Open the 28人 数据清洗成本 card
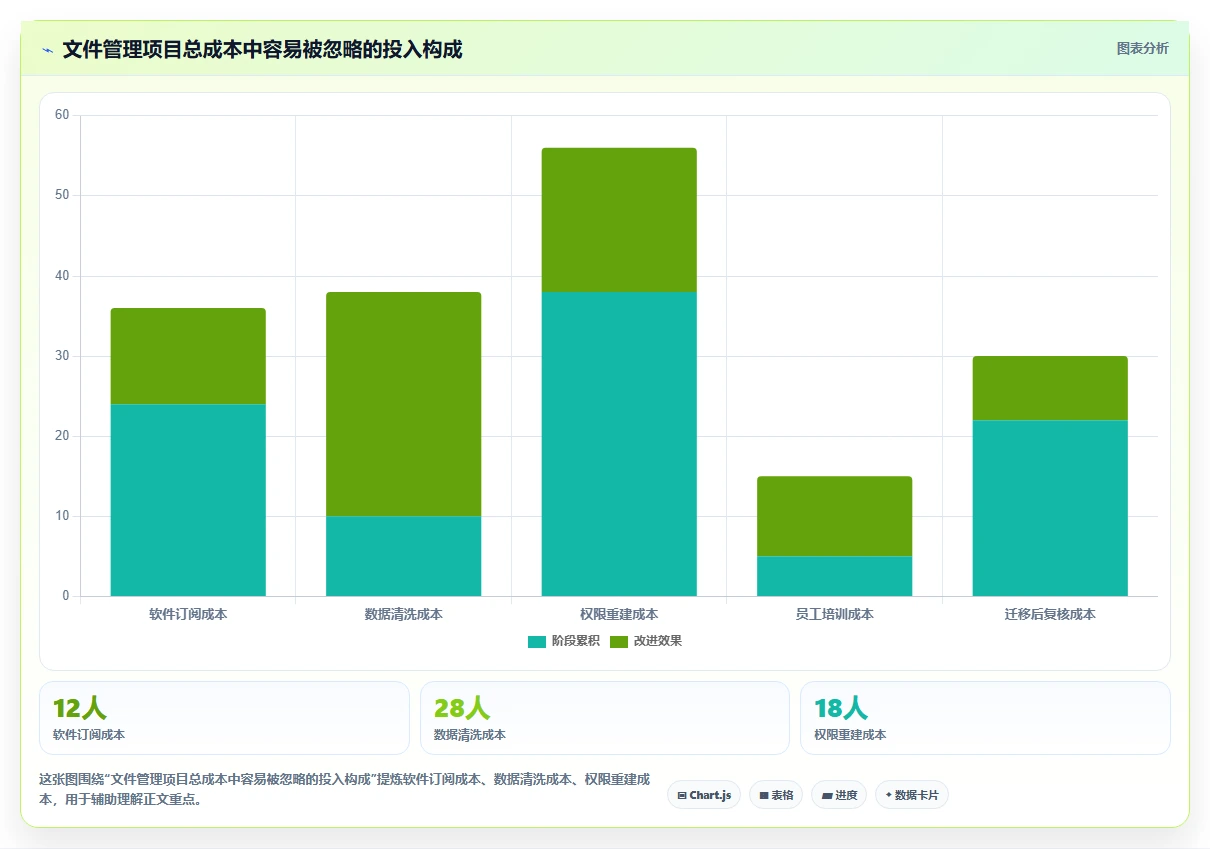This screenshot has width=1210, height=849. point(605,718)
